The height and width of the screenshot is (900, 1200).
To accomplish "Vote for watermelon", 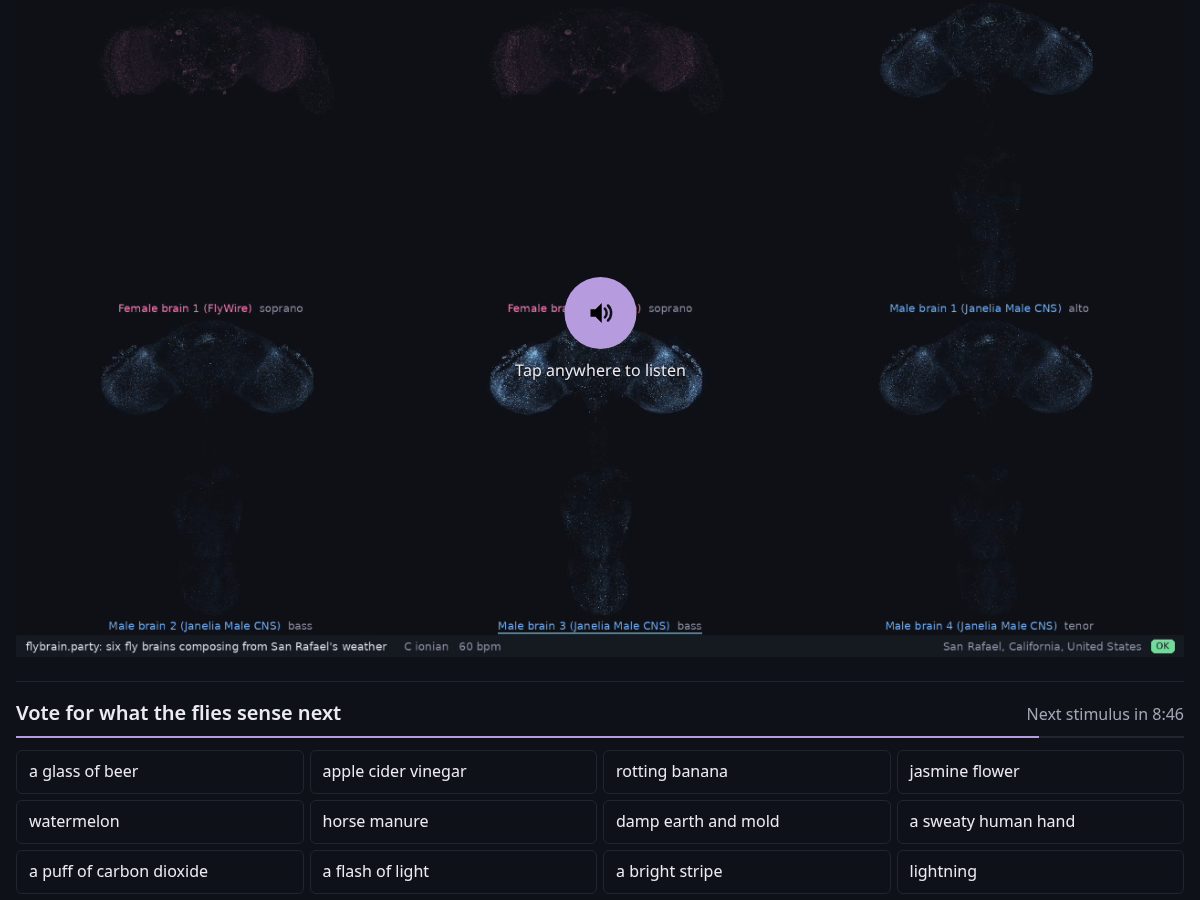I will (x=160, y=822).
